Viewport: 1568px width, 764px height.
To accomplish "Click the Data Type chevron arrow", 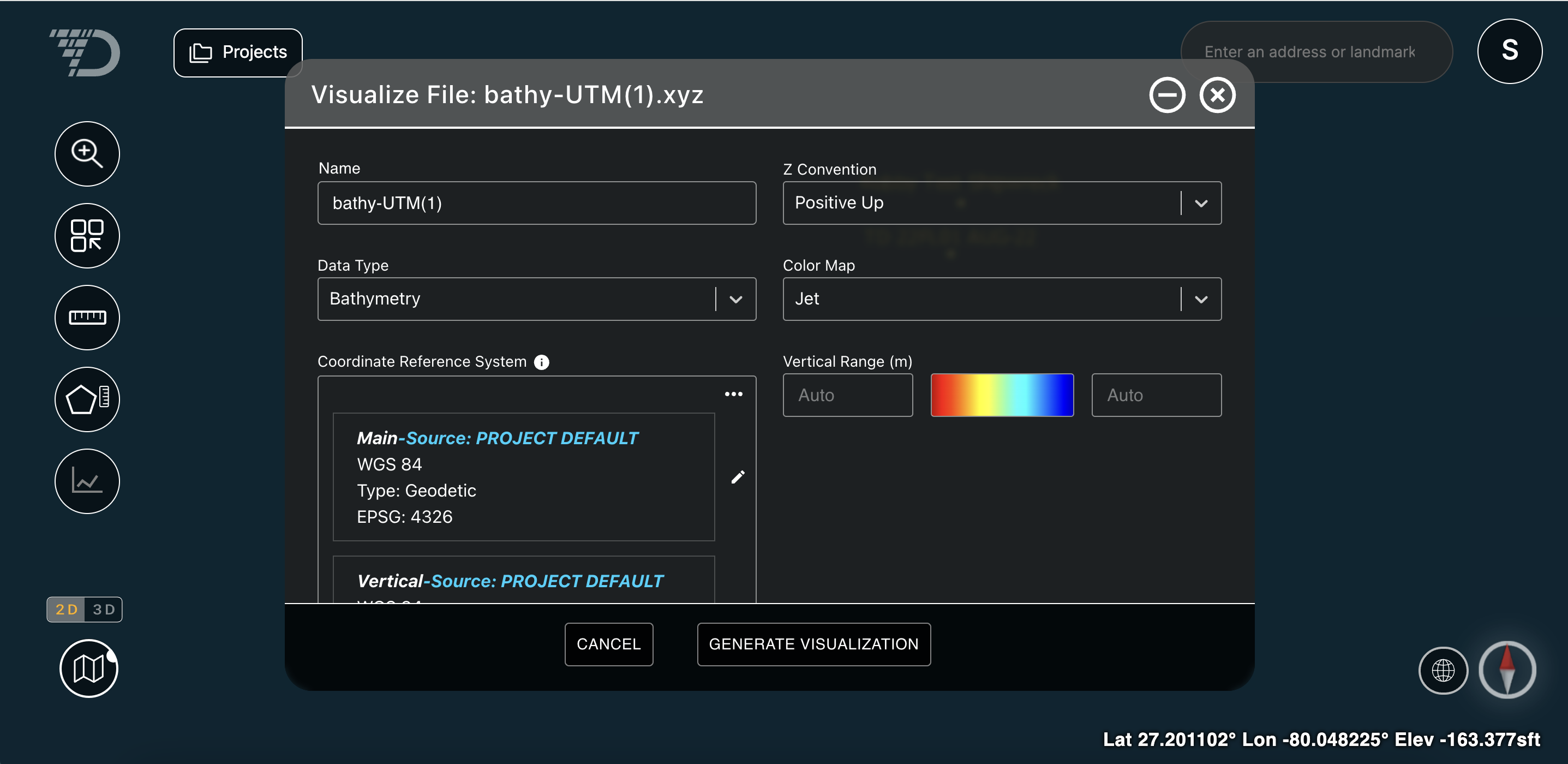I will 736,300.
